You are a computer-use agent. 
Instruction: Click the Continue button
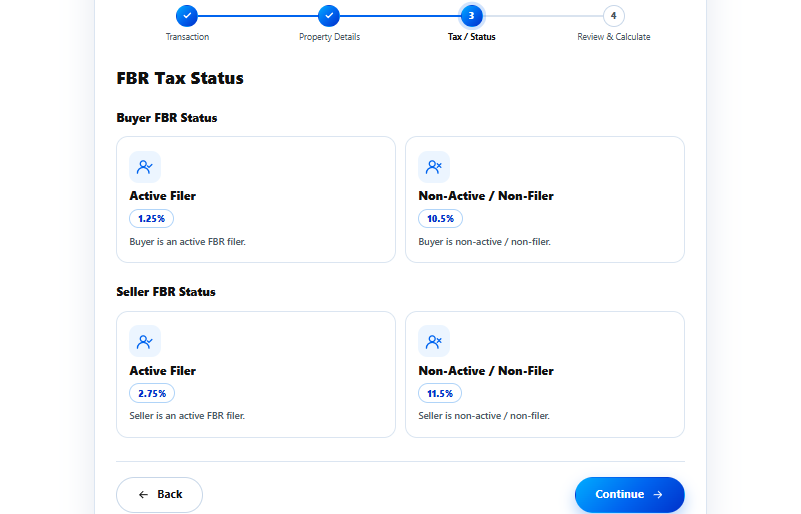pos(630,495)
